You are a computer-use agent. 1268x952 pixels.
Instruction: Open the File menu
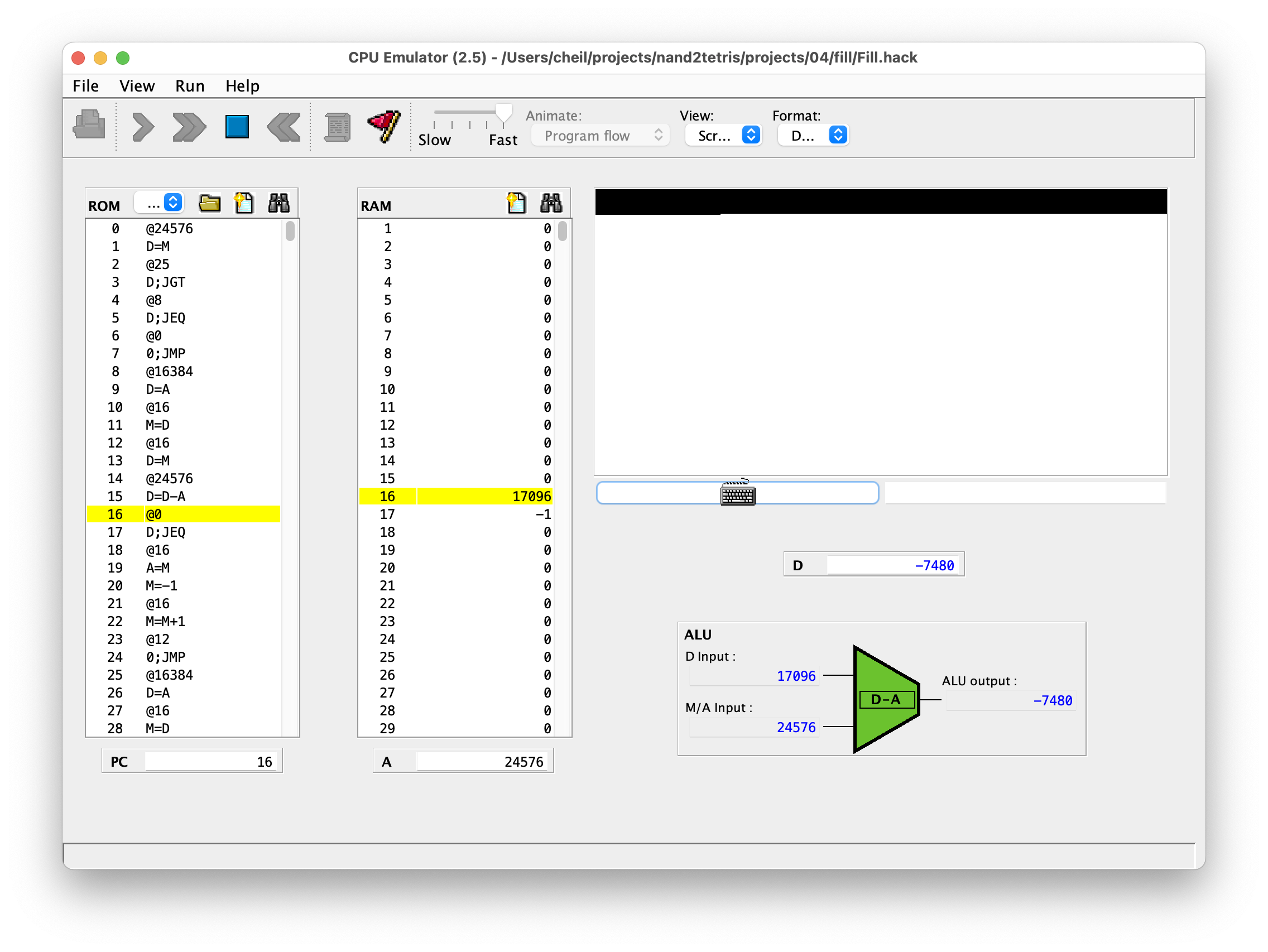click(85, 86)
